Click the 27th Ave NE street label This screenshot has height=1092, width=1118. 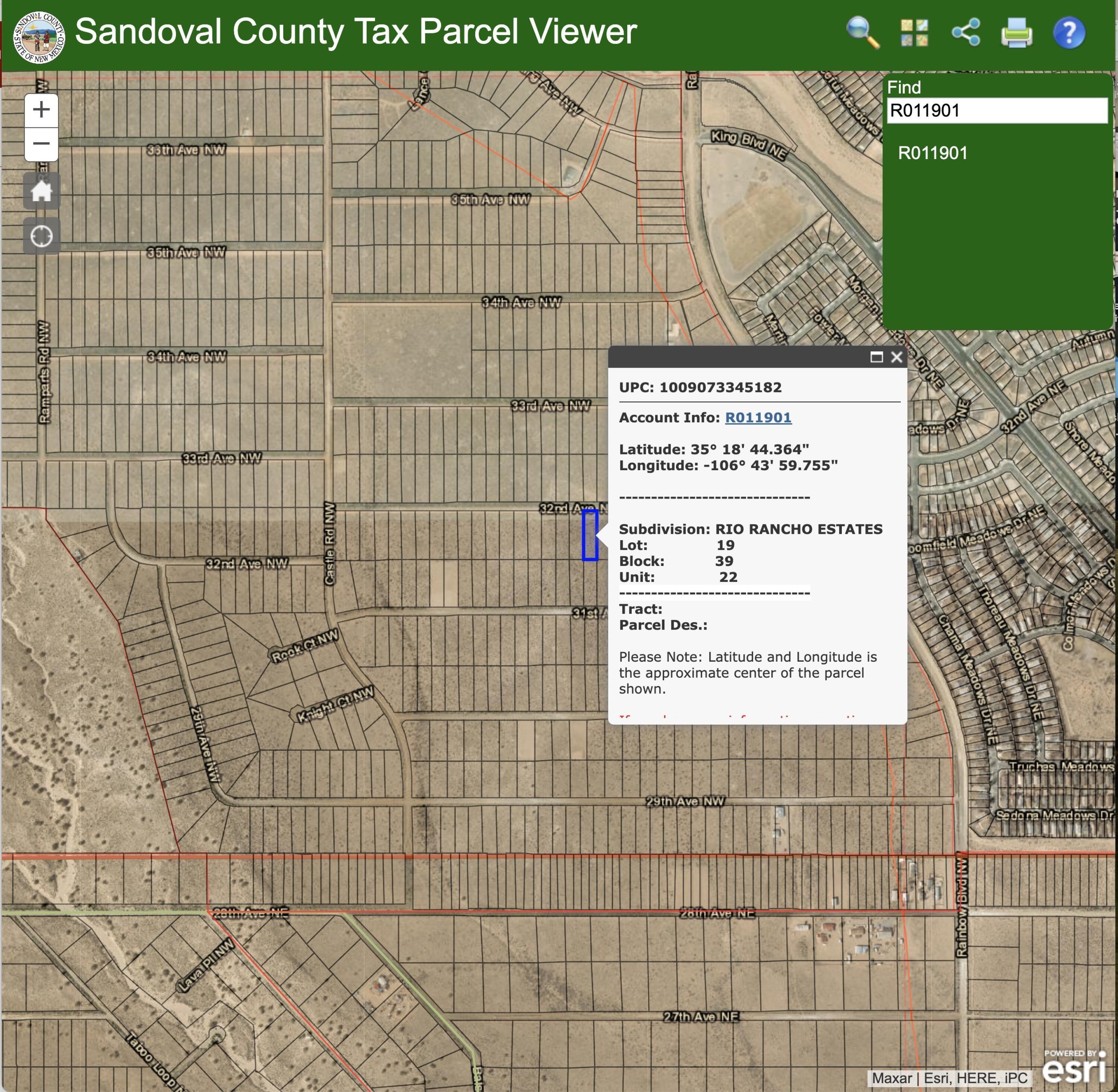(x=701, y=1017)
